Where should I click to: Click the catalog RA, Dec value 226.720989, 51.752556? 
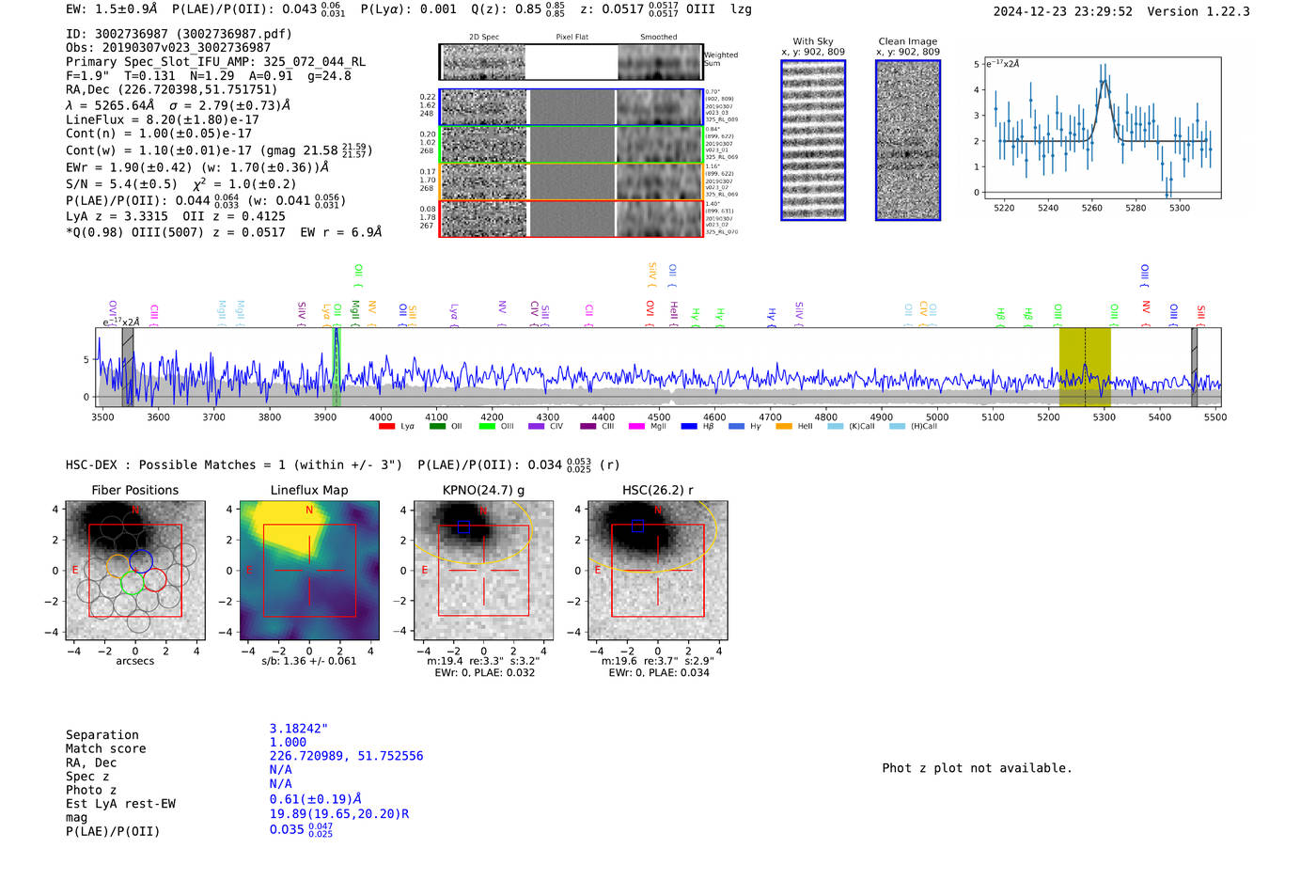tap(346, 757)
